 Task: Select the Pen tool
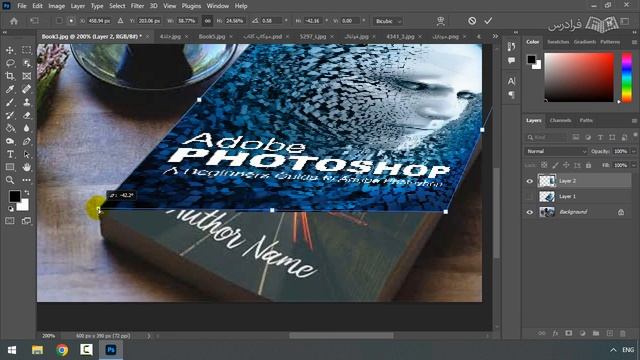click(x=27, y=141)
